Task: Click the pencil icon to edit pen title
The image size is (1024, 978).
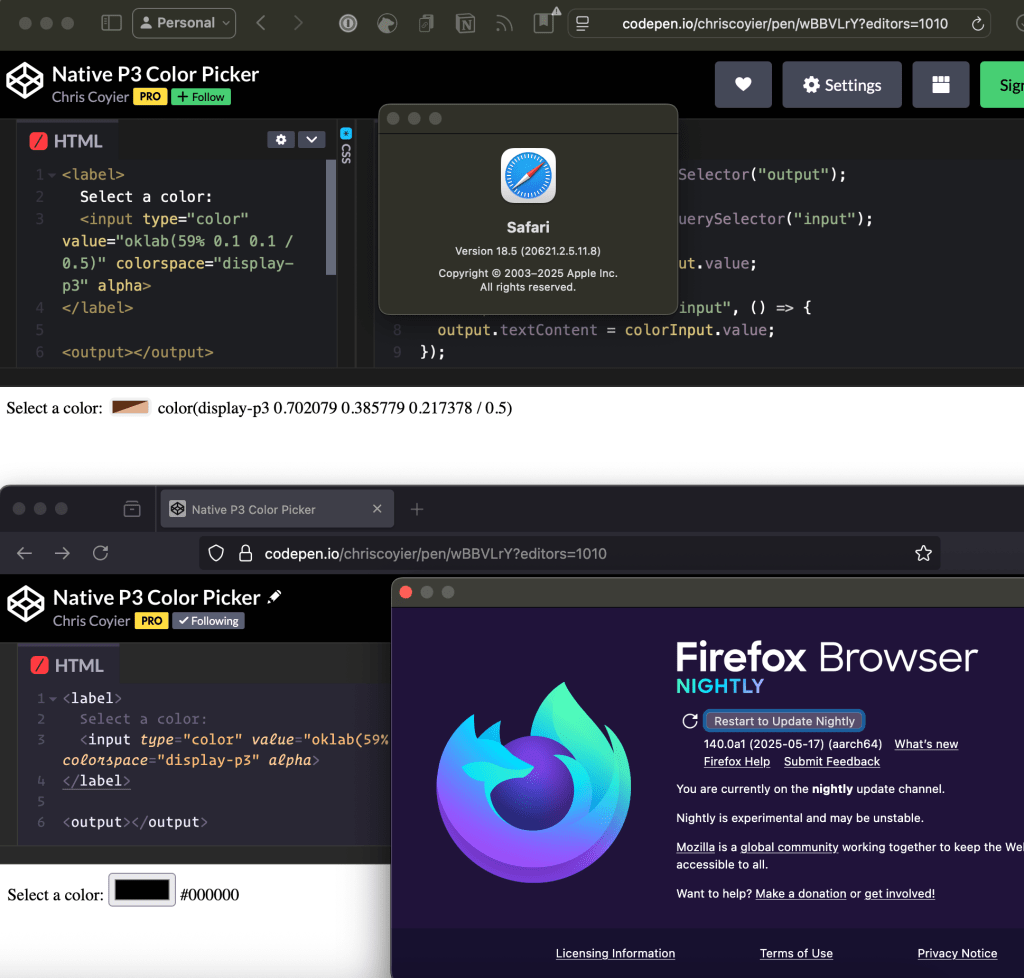Action: coord(275,597)
